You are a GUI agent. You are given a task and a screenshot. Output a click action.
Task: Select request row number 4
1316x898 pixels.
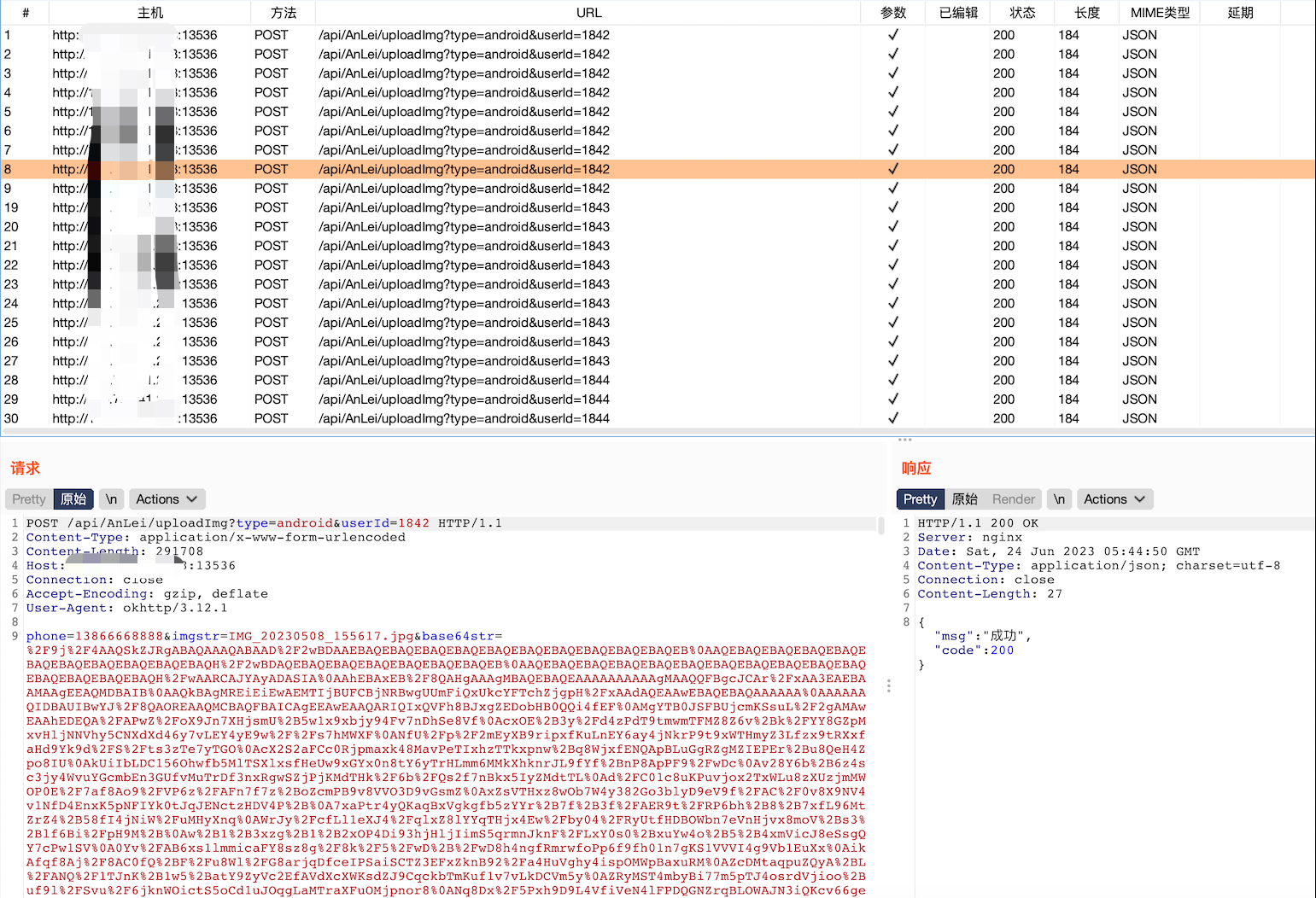[x=658, y=92]
